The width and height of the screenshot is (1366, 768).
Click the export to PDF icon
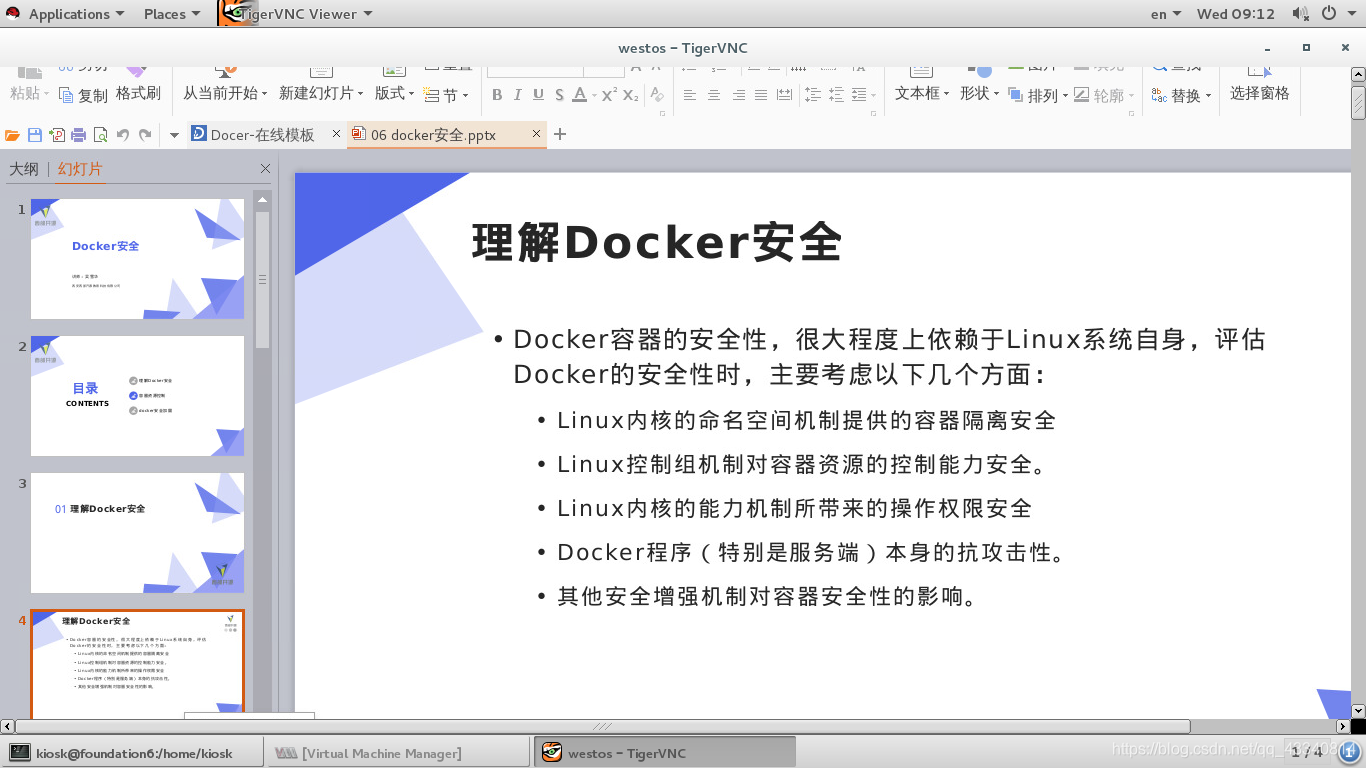click(56, 135)
